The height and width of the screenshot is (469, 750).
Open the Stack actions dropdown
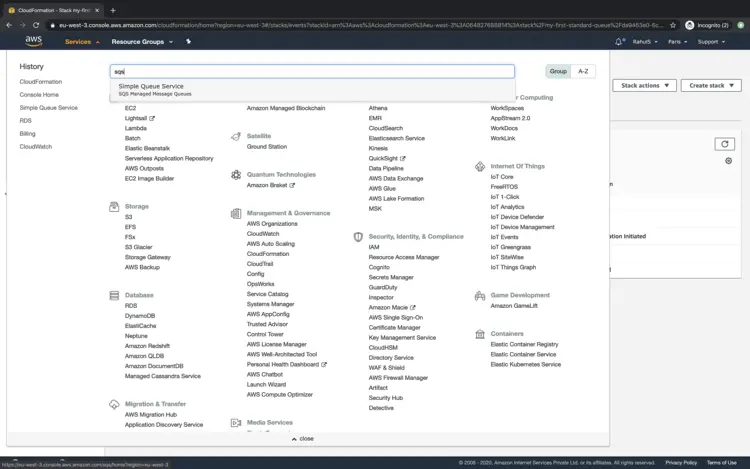point(644,86)
